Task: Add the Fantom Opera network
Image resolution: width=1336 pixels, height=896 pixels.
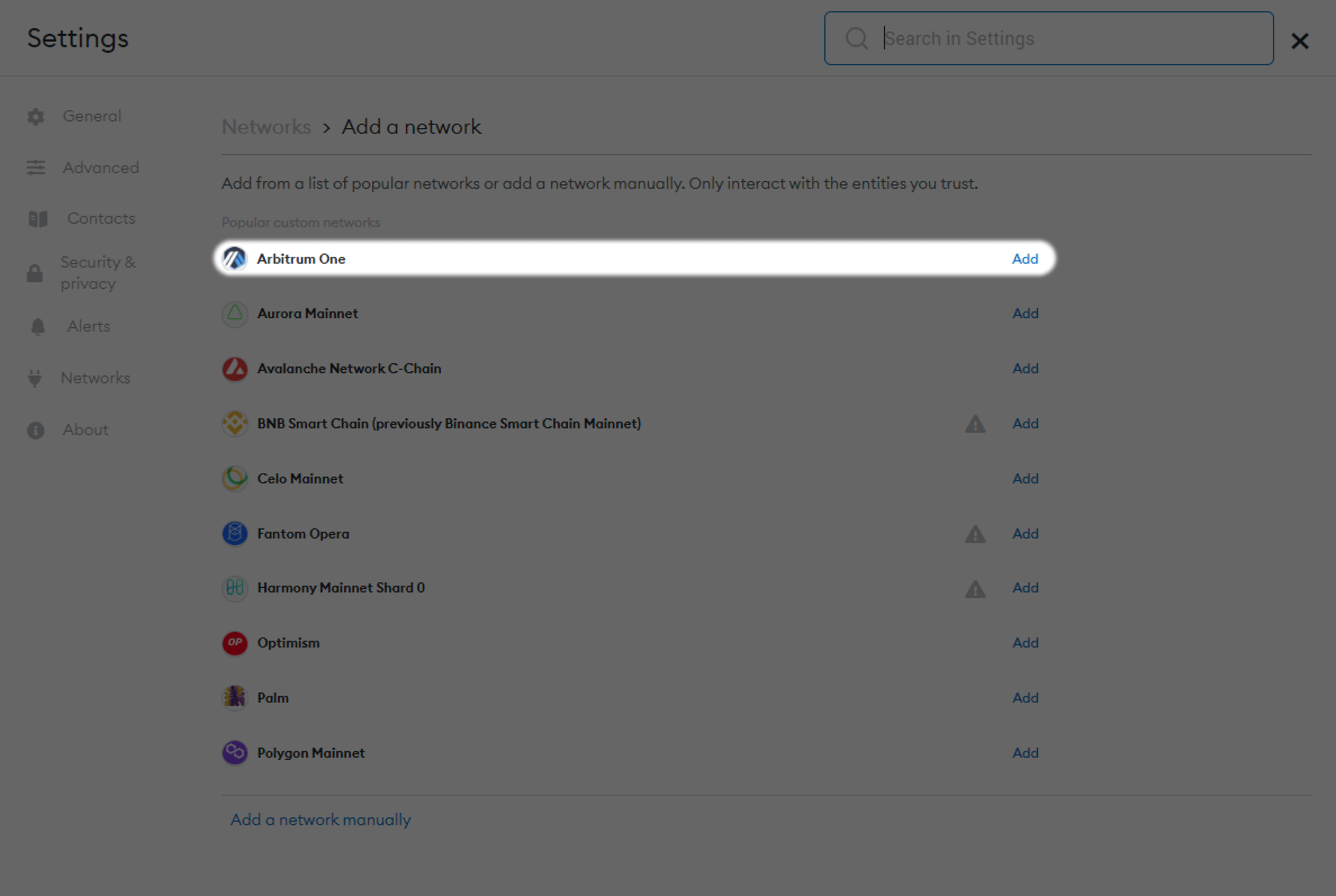Action: click(x=1025, y=533)
